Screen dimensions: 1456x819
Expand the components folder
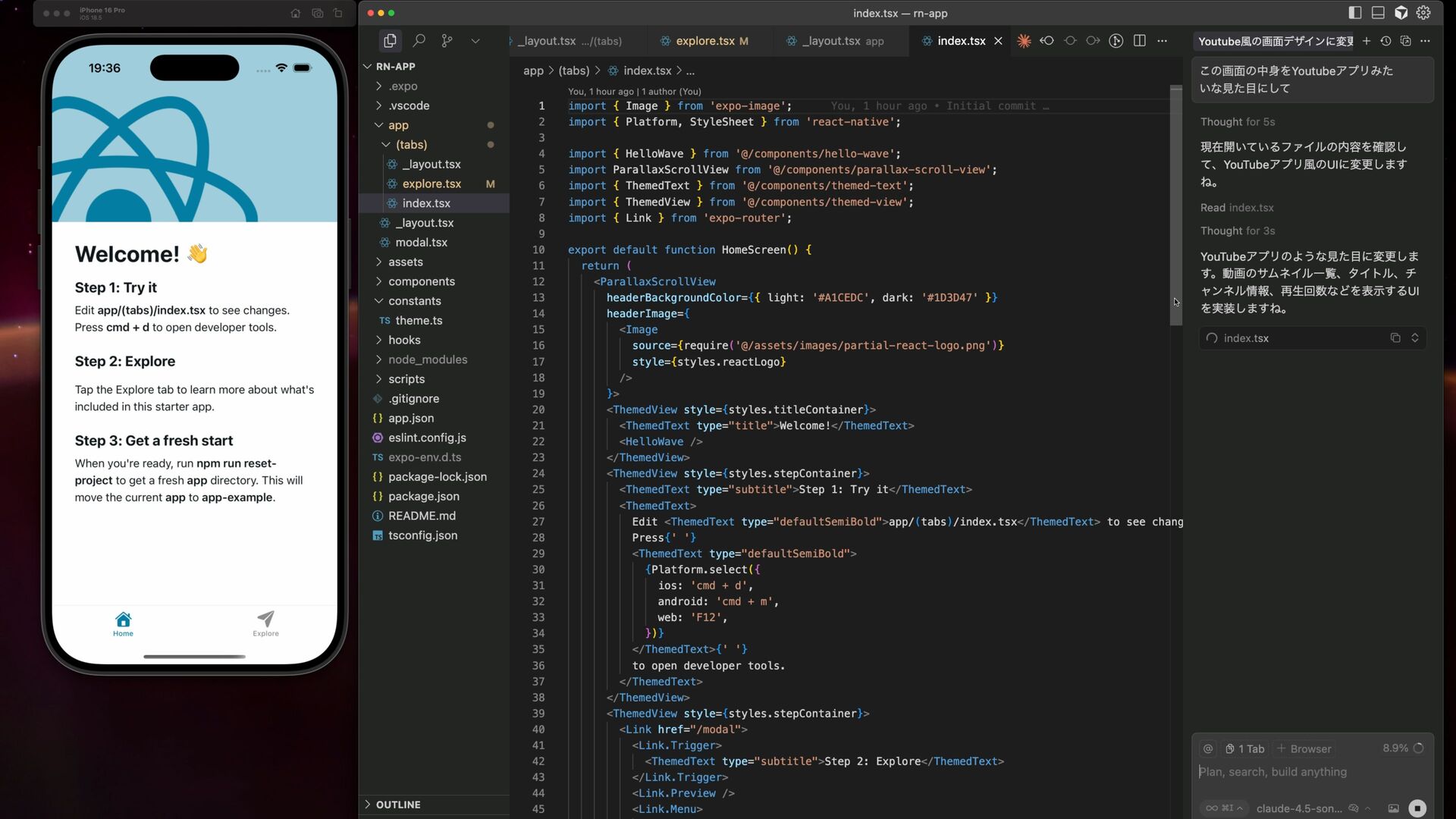tap(422, 281)
